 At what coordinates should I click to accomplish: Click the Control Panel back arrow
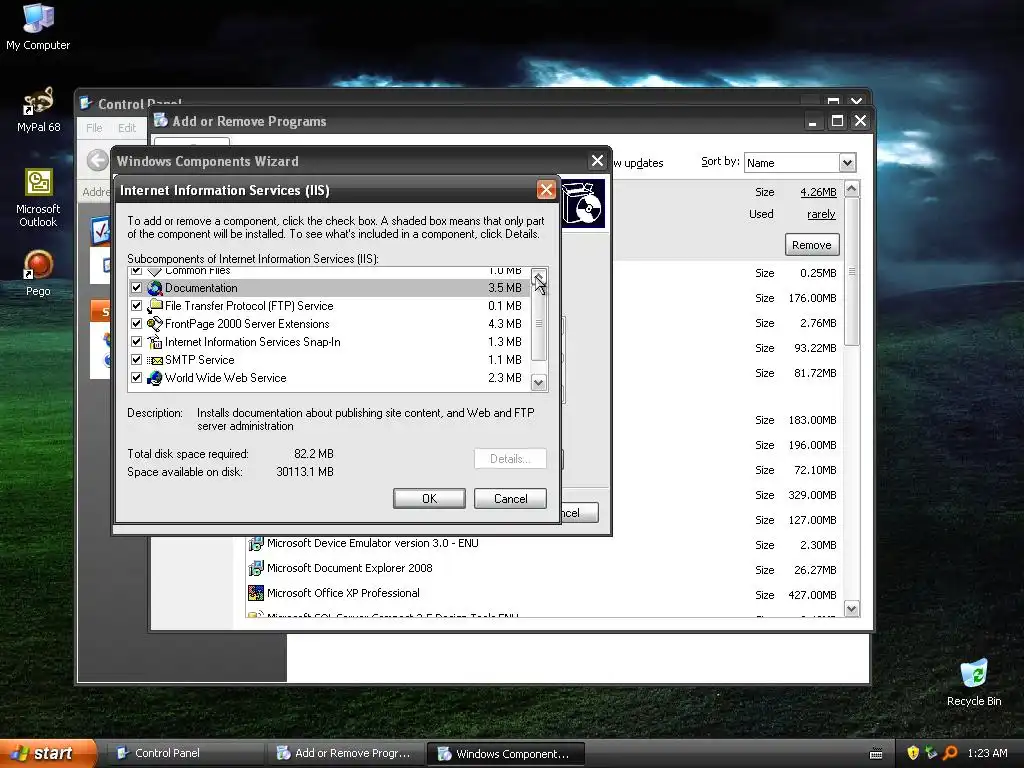97,160
